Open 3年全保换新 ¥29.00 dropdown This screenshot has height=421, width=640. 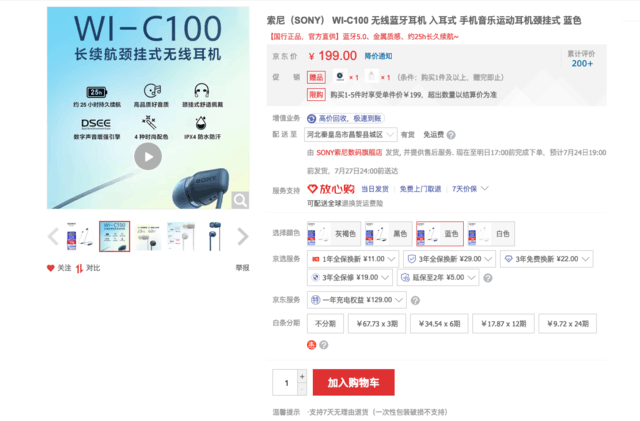[x=449, y=259]
